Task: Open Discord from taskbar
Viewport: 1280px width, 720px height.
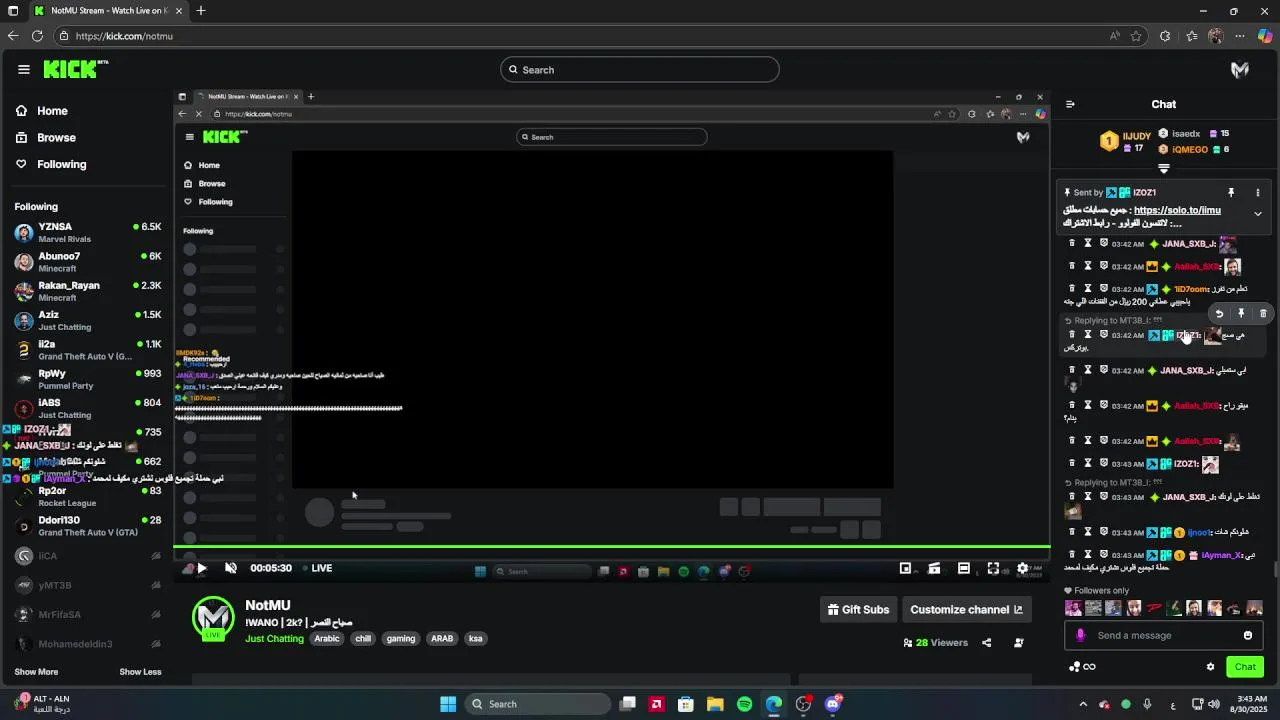Action: click(x=833, y=704)
